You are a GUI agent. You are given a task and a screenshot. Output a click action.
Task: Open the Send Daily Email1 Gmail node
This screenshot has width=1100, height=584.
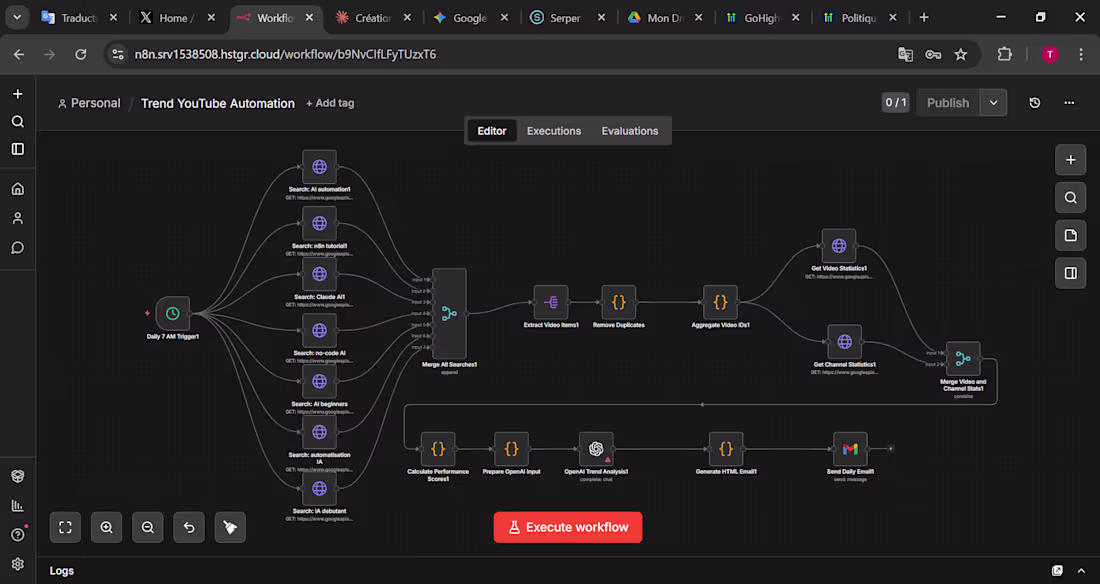(x=850, y=449)
